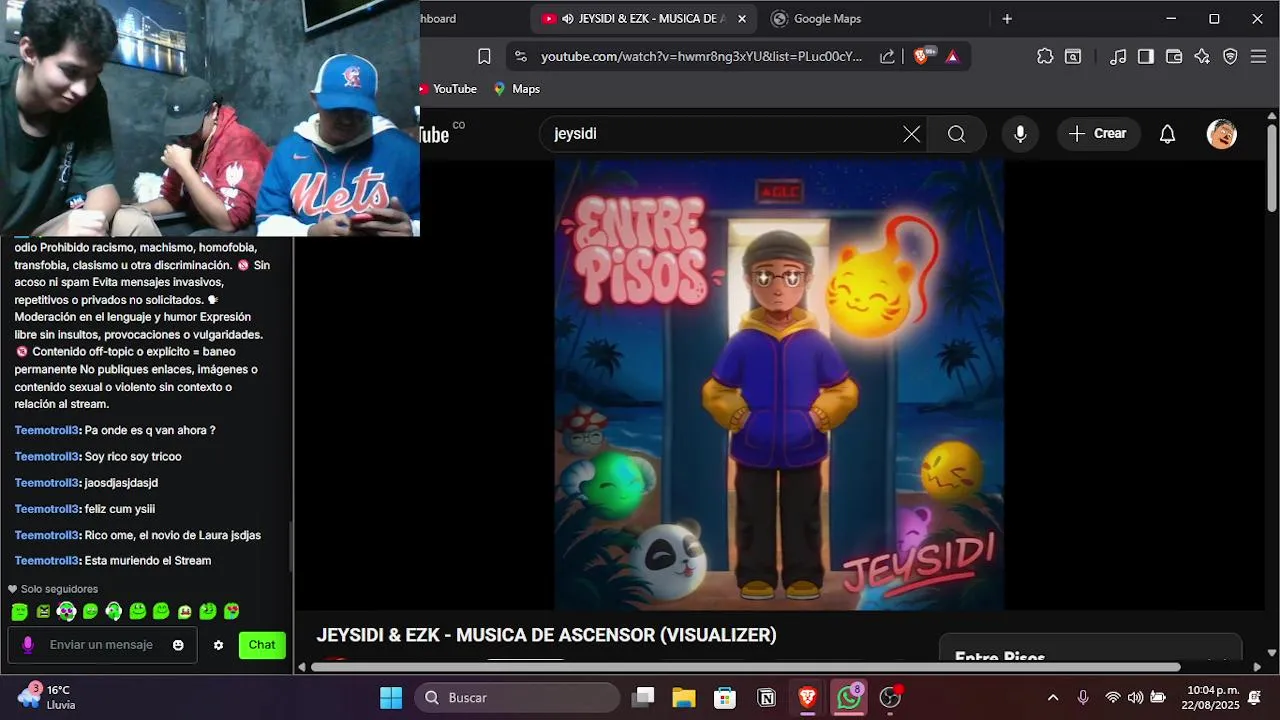Open the tab search toolbar icon
Screen dimensions: 1280x720
(x=1073, y=57)
